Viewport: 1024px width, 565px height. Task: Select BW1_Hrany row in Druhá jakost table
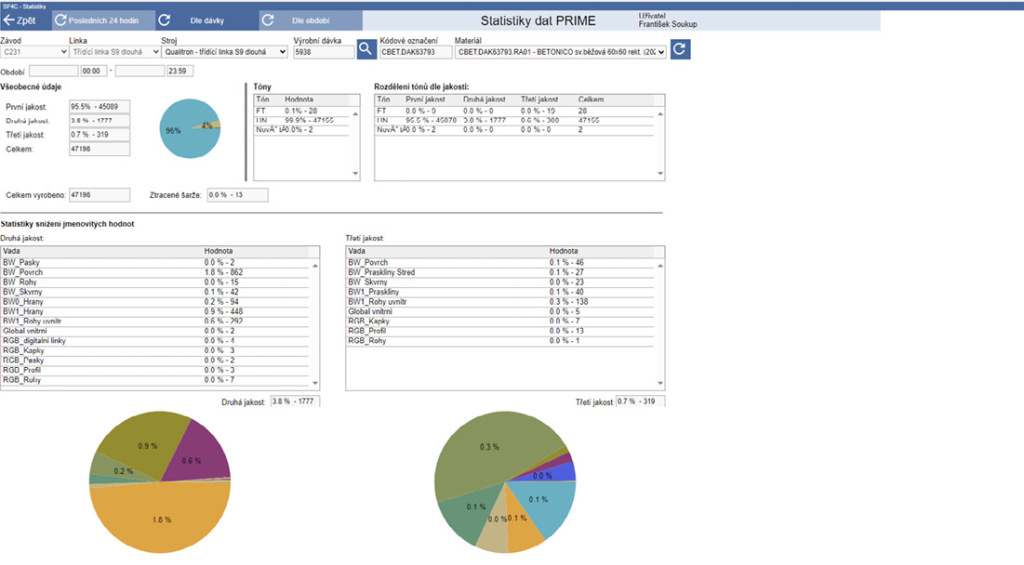pyautogui.click(x=100, y=311)
